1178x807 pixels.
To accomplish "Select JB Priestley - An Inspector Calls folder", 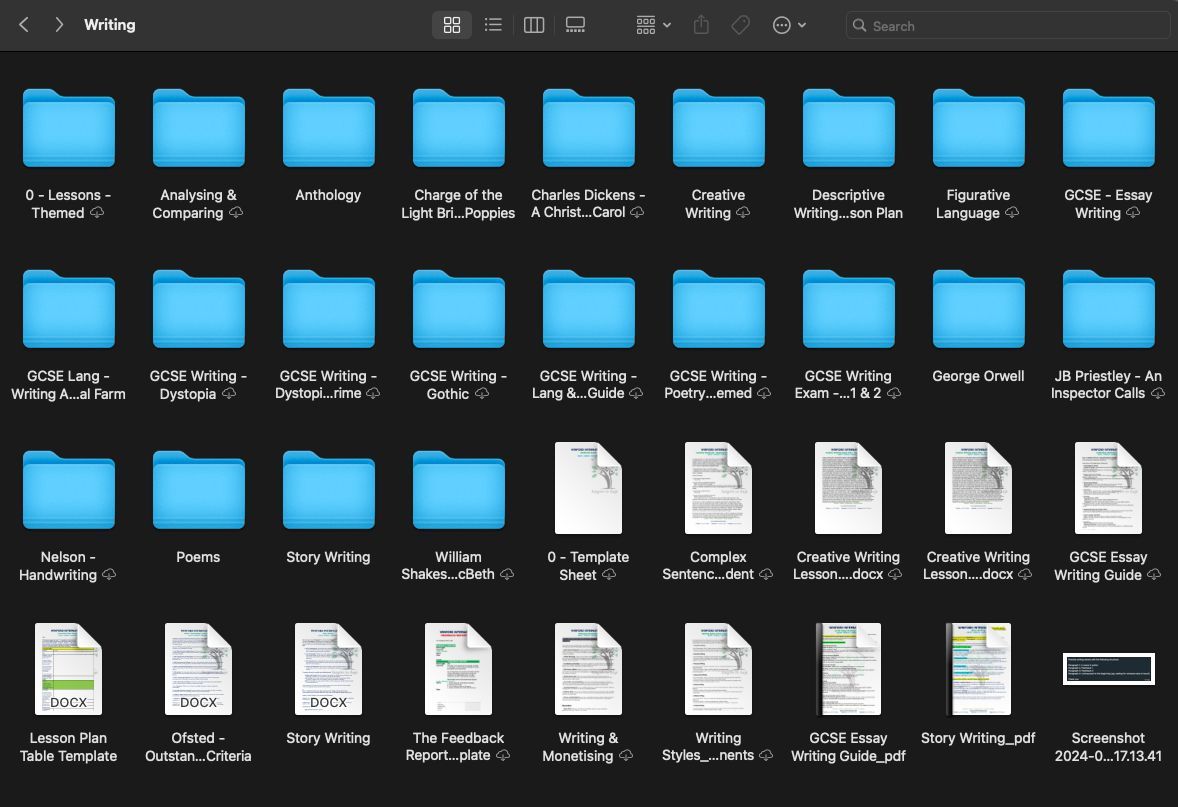I will [1108, 309].
